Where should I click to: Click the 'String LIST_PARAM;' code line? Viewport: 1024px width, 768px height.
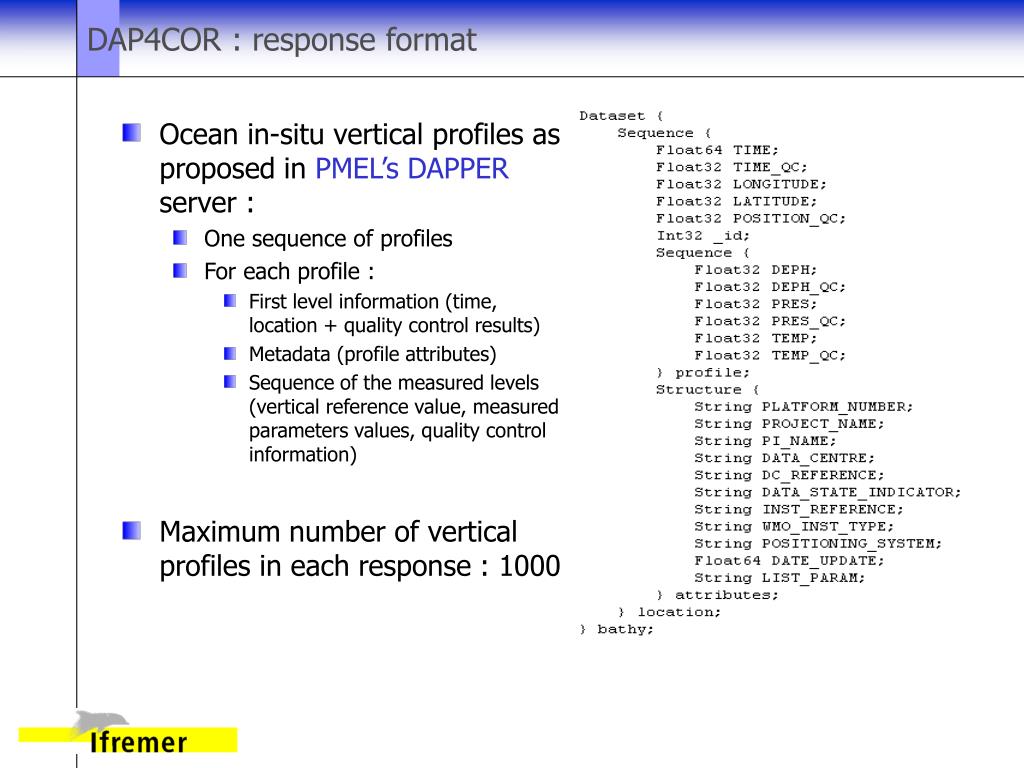[779, 578]
